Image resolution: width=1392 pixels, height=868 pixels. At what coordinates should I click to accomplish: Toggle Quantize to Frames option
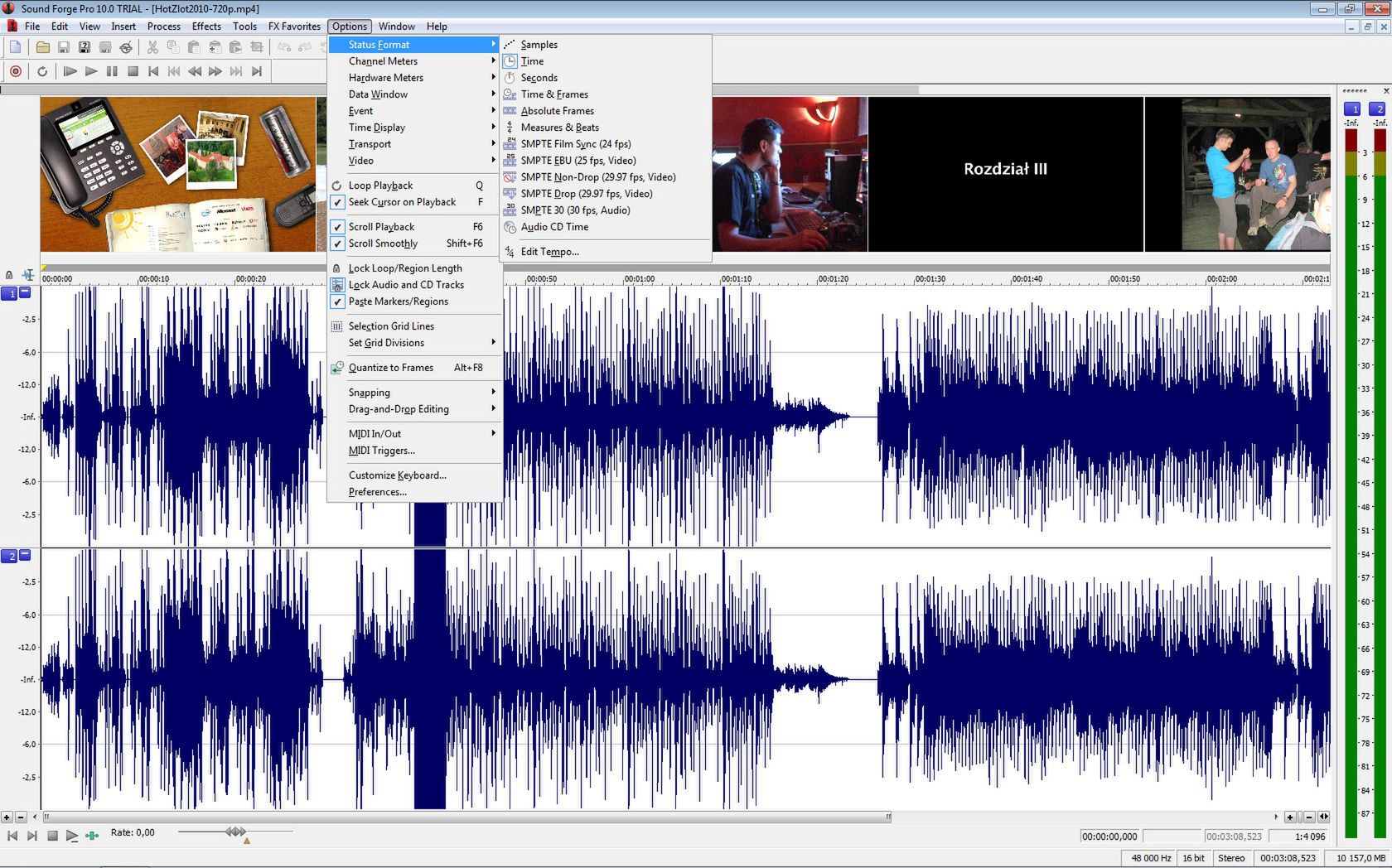tap(415, 368)
